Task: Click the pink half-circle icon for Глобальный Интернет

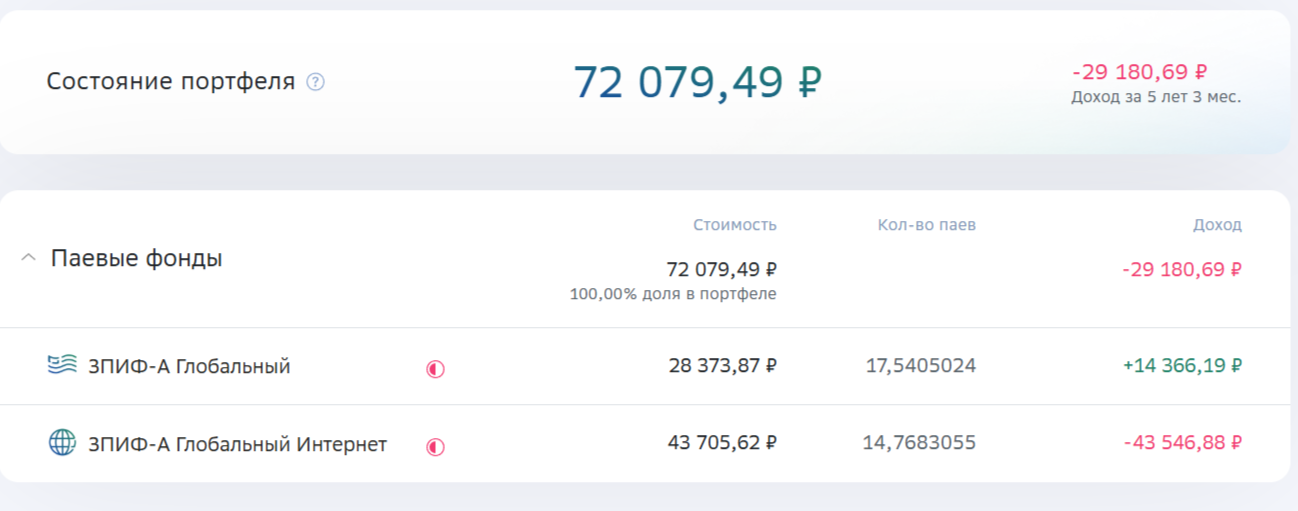Action: click(x=435, y=447)
